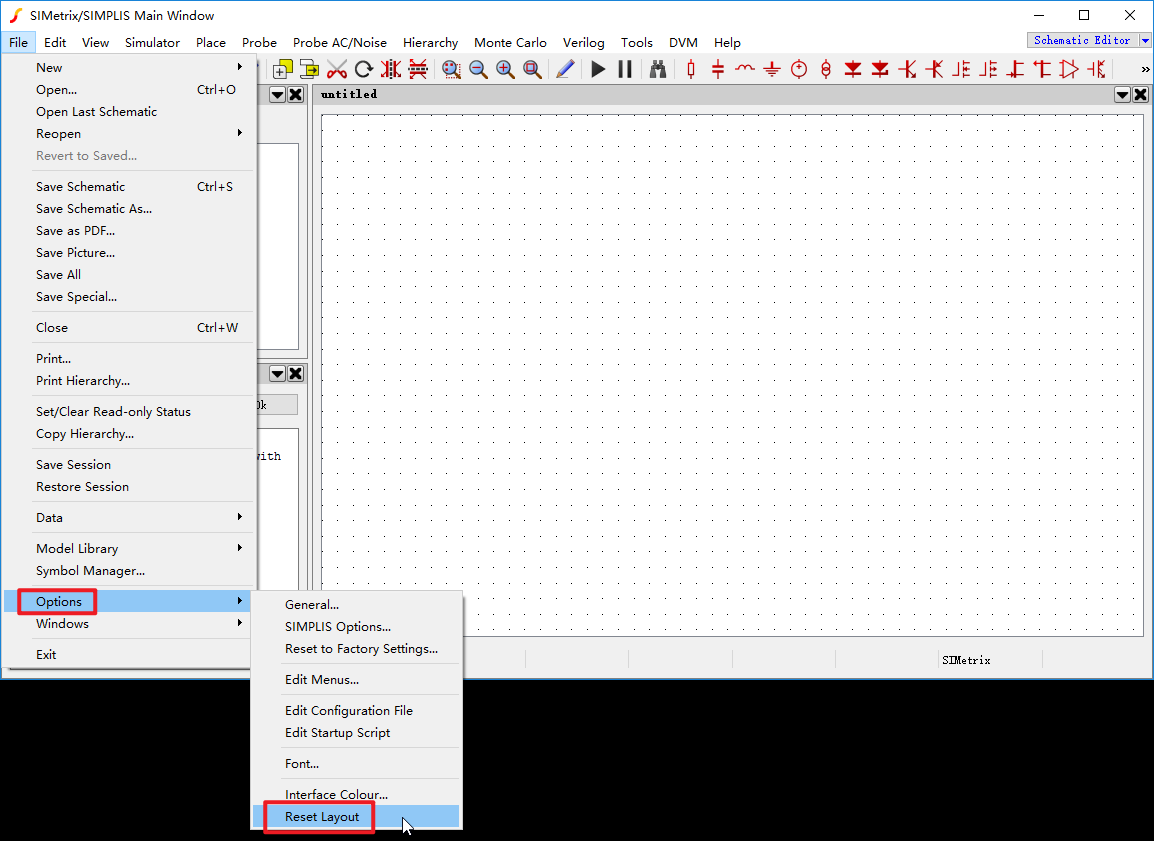Open the Probe AC/Noise menu
1154x841 pixels.
click(x=339, y=43)
